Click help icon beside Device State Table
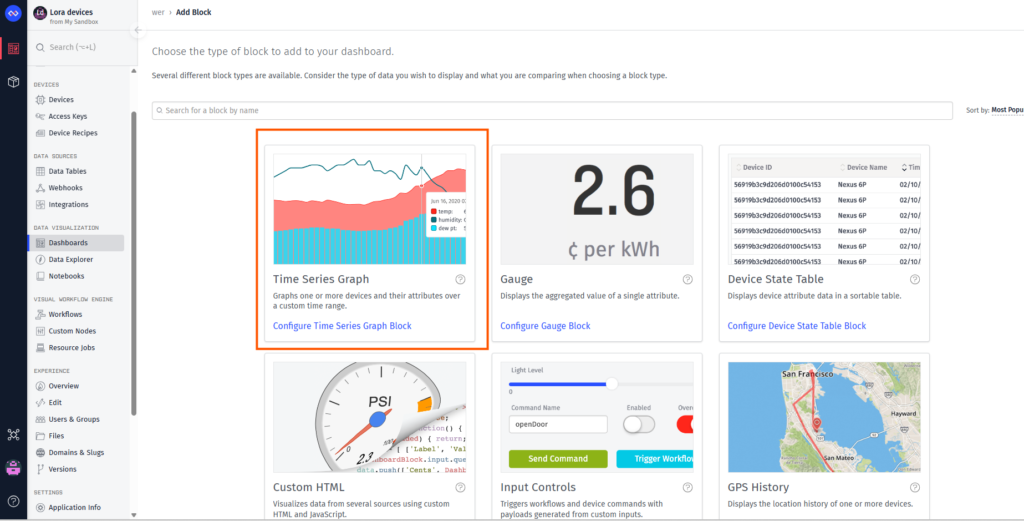This screenshot has height=521, width=1024. (x=915, y=279)
